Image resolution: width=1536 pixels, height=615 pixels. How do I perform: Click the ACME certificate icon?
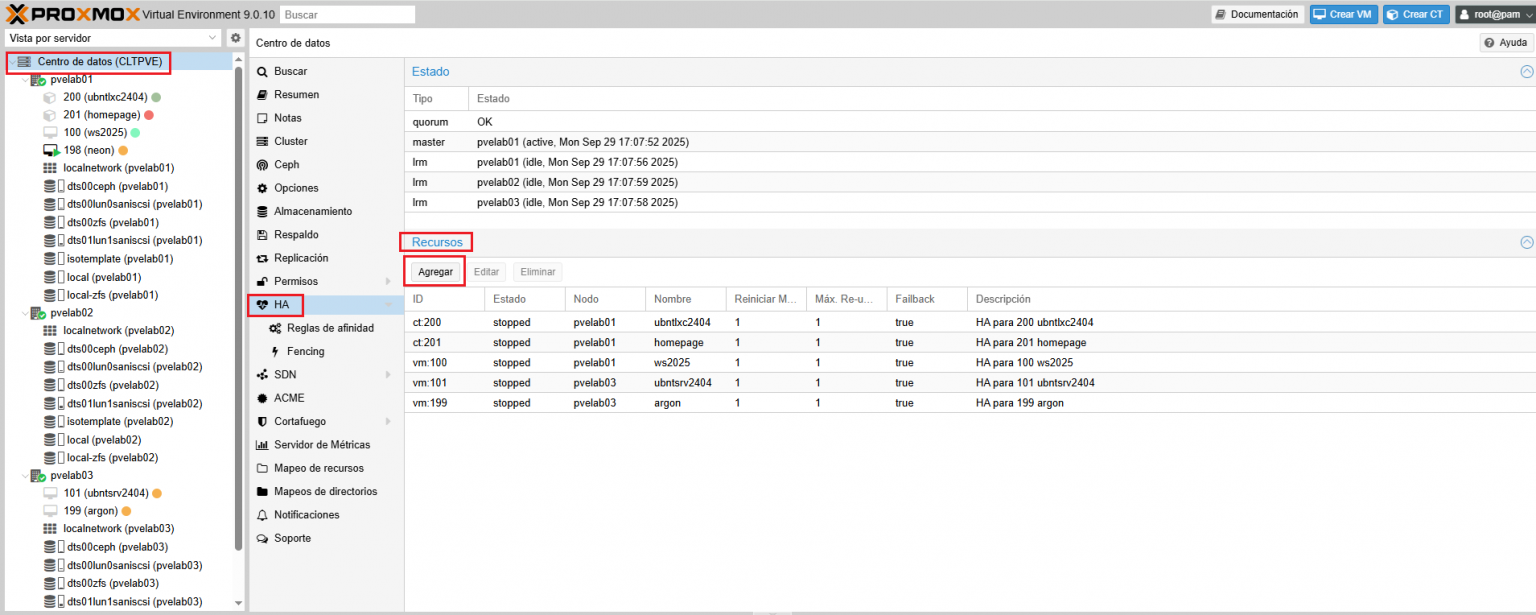[x=262, y=398]
